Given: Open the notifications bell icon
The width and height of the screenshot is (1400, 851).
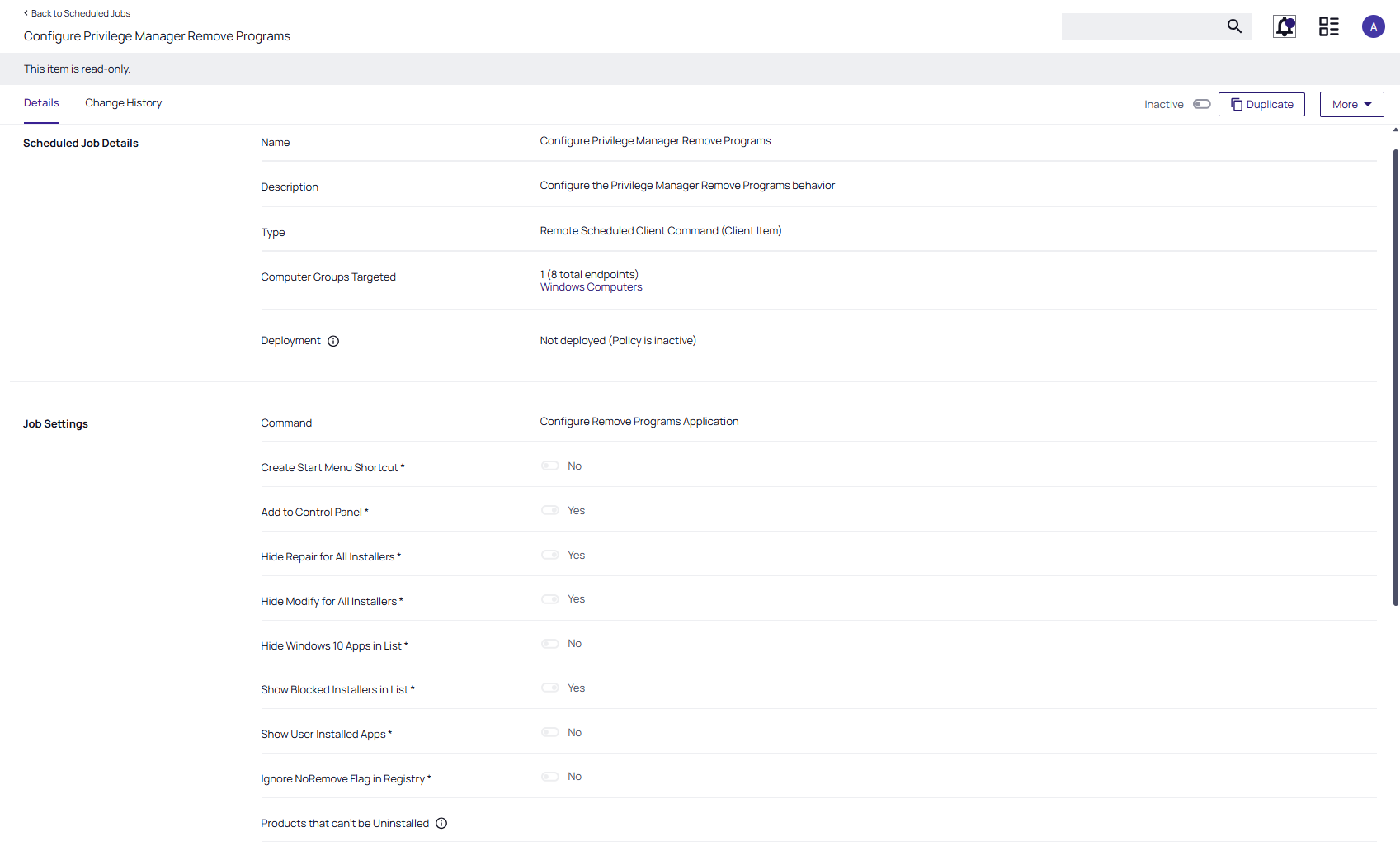Looking at the screenshot, I should (1285, 26).
